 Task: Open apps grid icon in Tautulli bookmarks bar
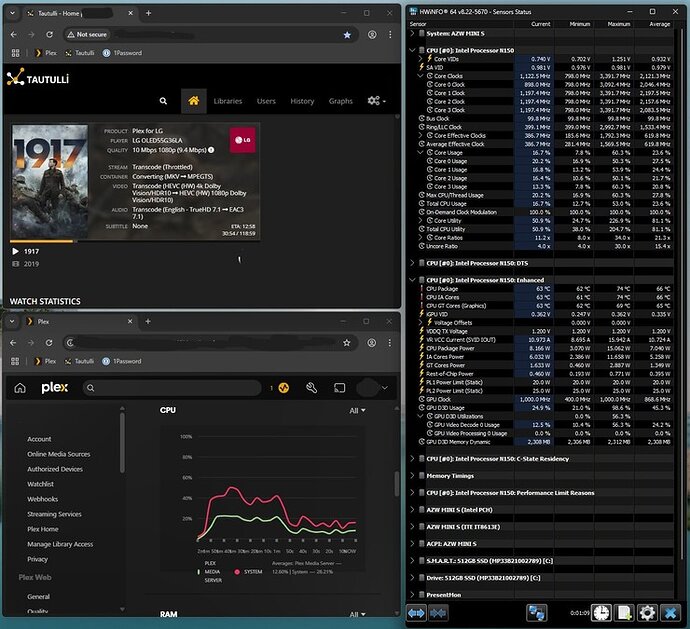tap(15, 53)
